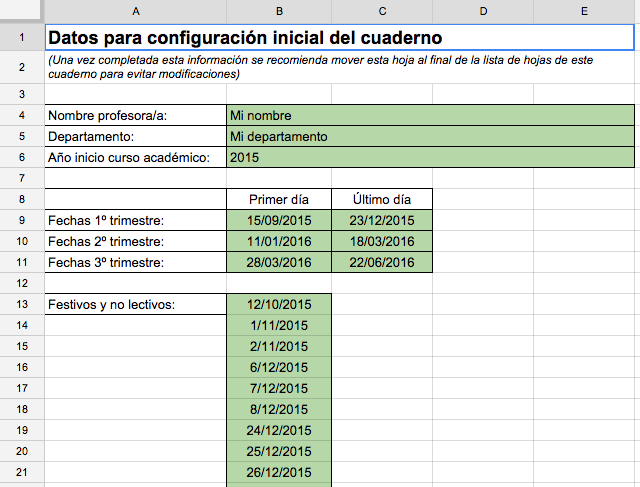Viewport: 640px width, 487px height.
Task: Select column B header
Action: [278, 11]
